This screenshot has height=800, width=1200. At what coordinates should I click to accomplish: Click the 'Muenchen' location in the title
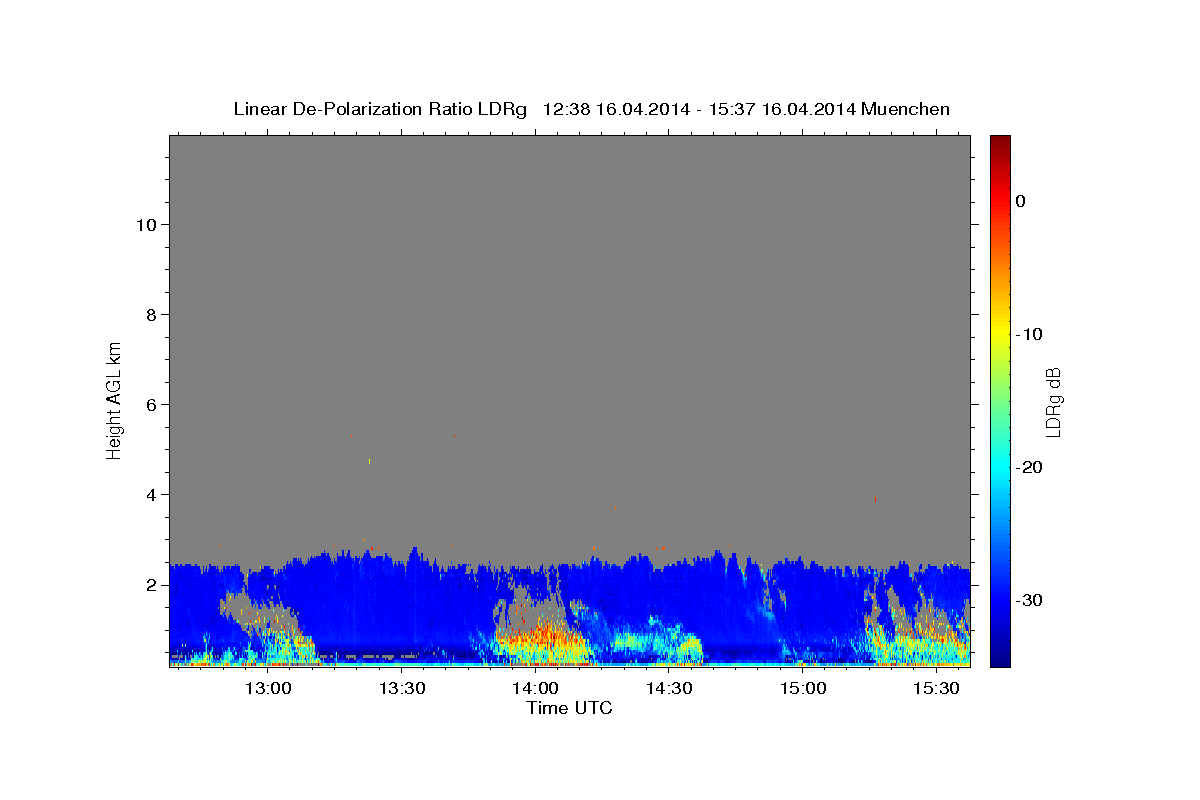click(x=904, y=109)
